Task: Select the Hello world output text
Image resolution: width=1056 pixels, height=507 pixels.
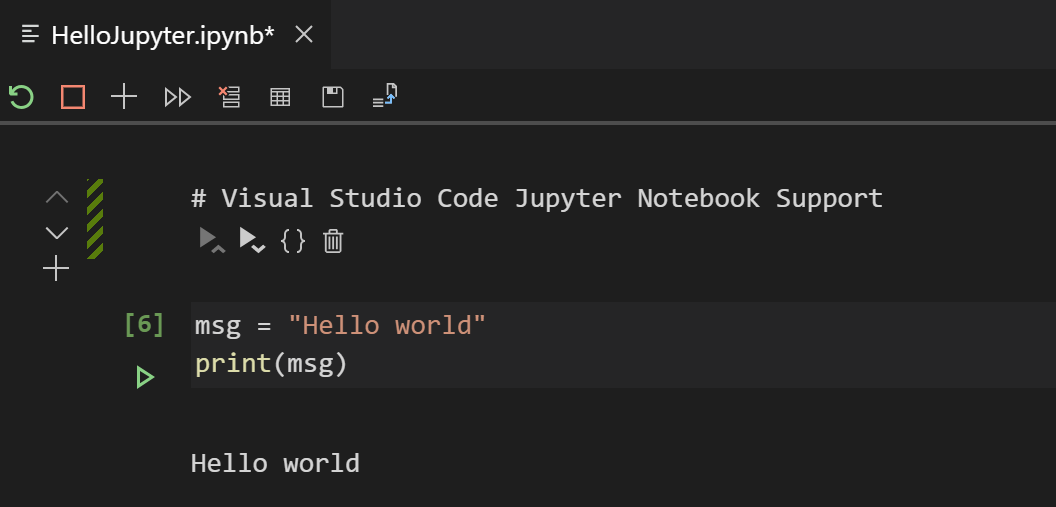Action: pos(275,463)
